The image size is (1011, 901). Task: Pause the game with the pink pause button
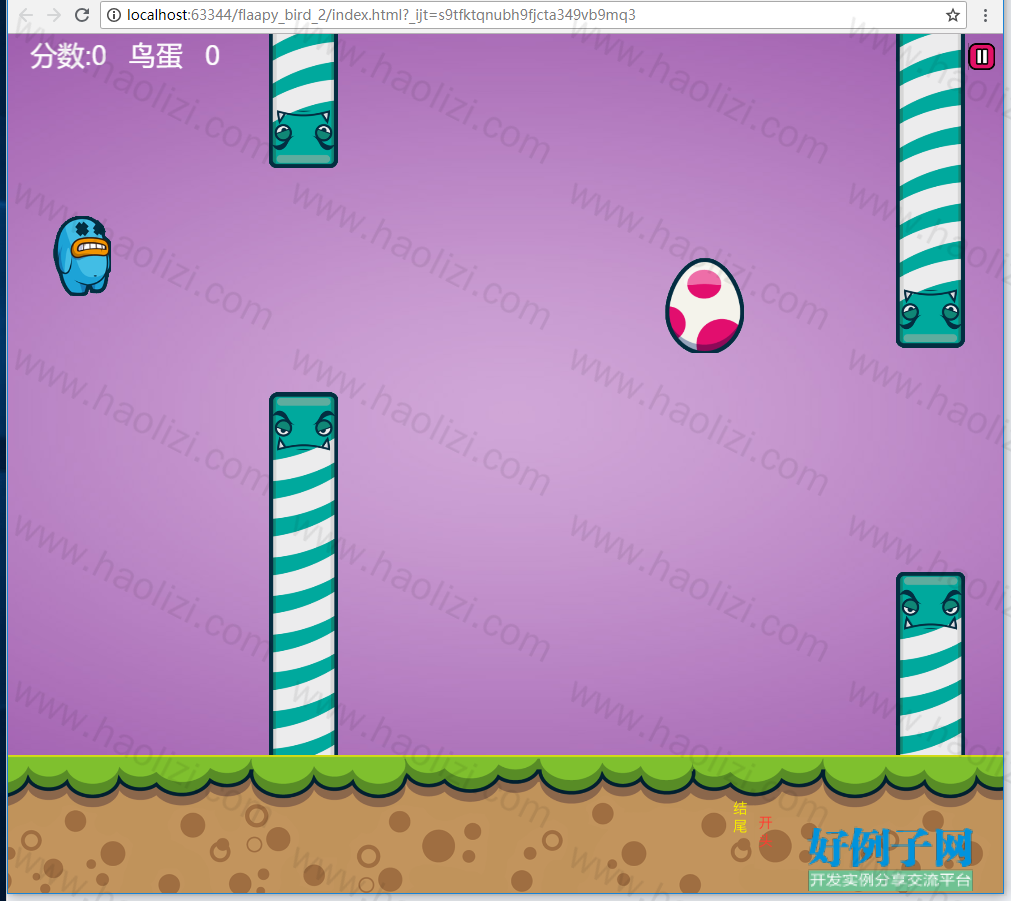(981, 57)
